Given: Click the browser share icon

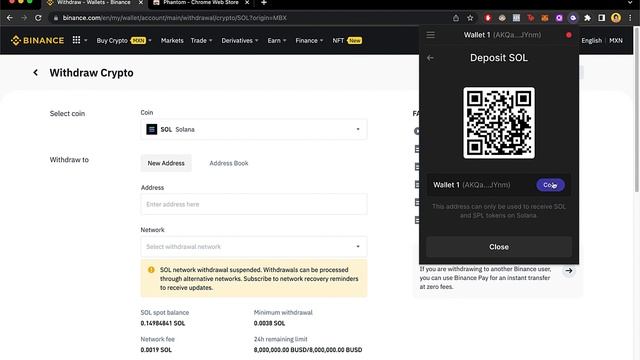Looking at the screenshot, I should (x=456, y=18).
